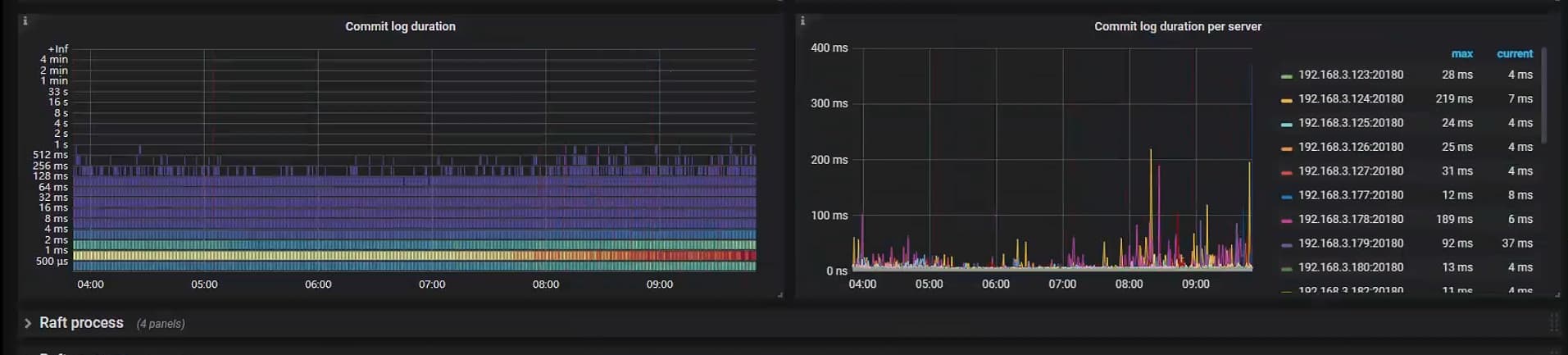Click resize handle of per server panel
The height and width of the screenshot is (355, 1568).
(x=1558, y=294)
